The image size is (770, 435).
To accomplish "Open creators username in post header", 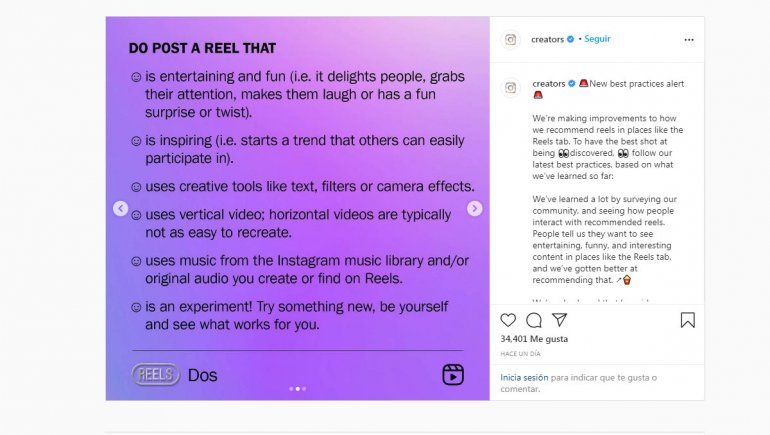I will click(548, 39).
